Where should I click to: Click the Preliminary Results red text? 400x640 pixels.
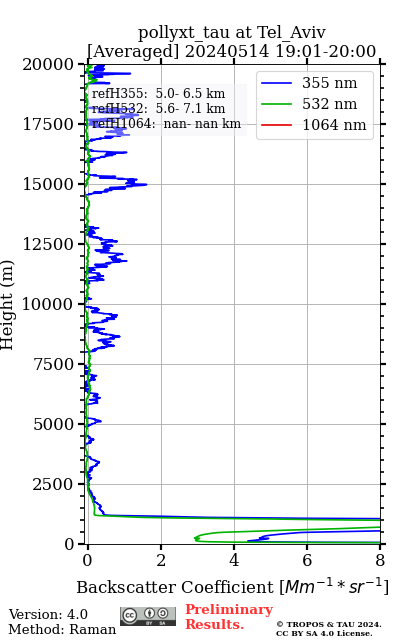tap(229, 617)
